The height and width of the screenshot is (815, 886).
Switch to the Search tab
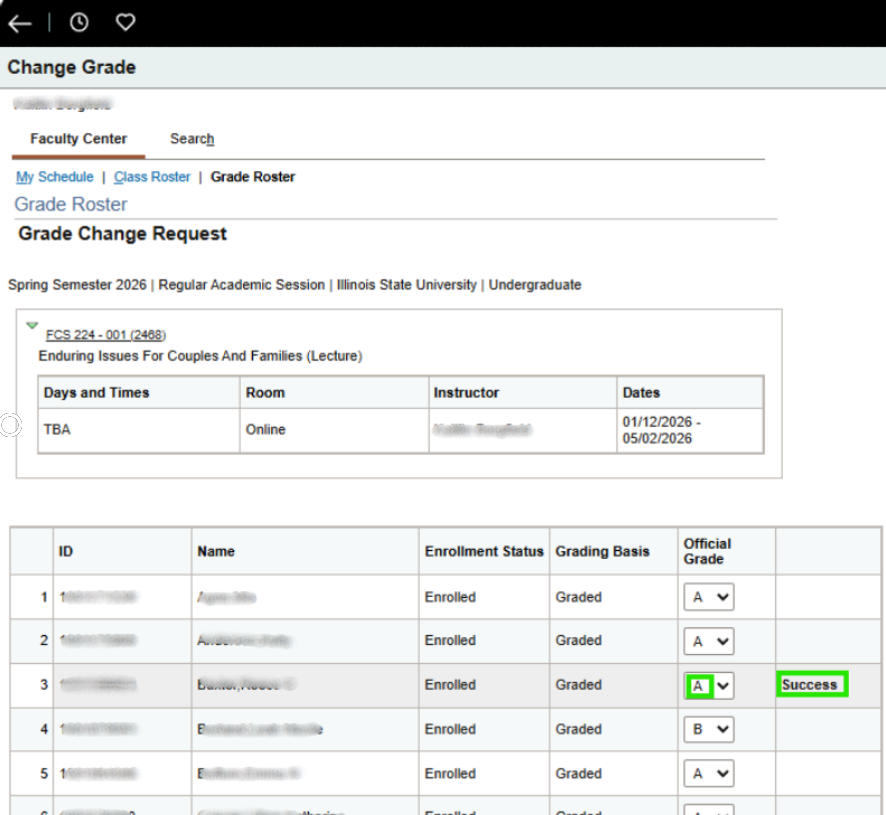tap(192, 139)
